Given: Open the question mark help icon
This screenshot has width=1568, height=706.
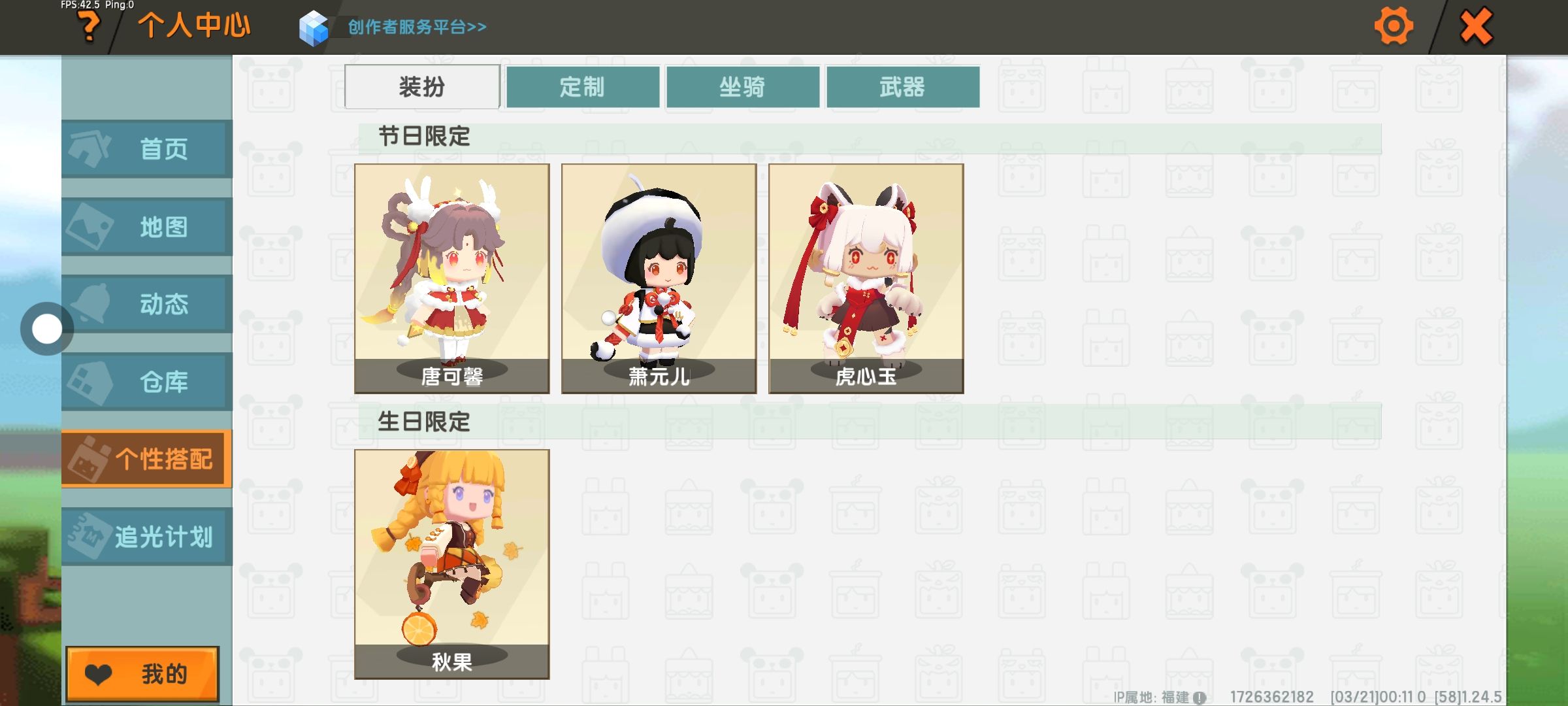Looking at the screenshot, I should click(x=89, y=27).
